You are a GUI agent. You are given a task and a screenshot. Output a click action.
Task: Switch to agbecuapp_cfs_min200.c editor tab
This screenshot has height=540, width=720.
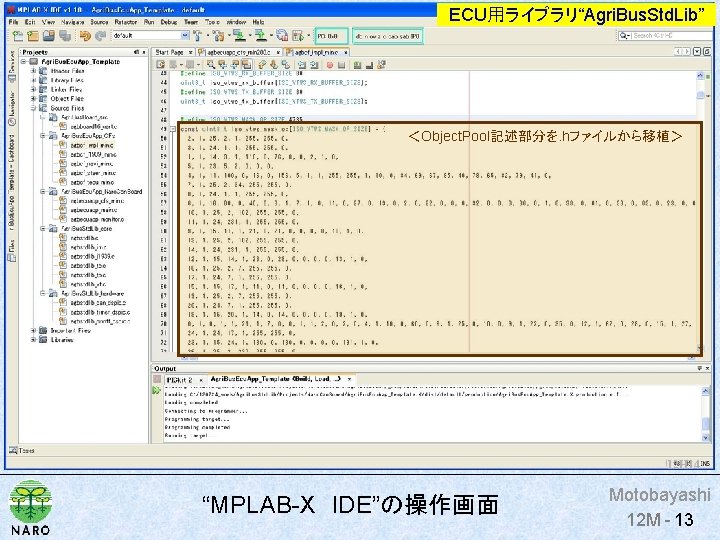pos(239,52)
